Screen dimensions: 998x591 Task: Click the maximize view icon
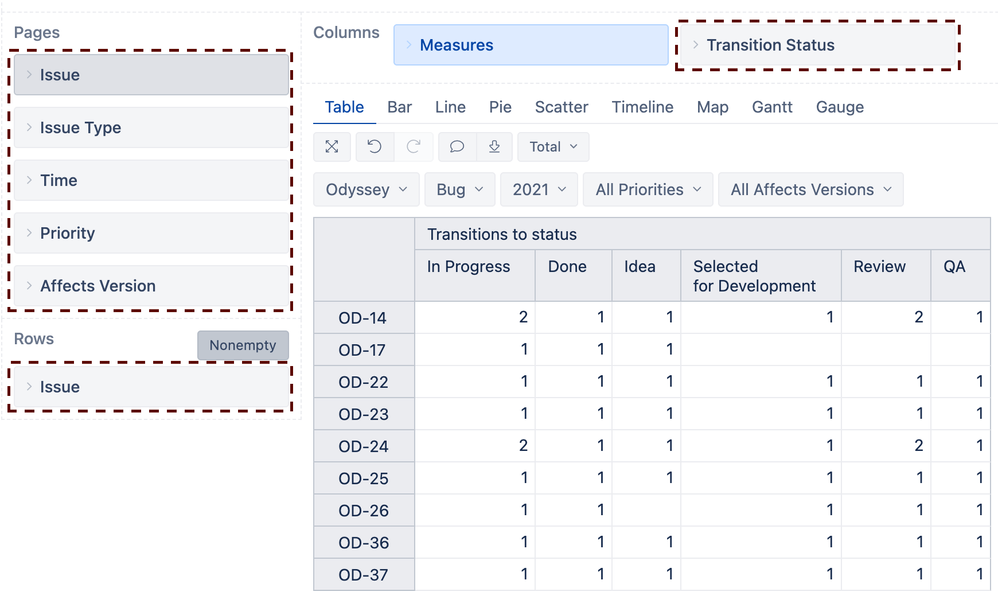[x=331, y=146]
